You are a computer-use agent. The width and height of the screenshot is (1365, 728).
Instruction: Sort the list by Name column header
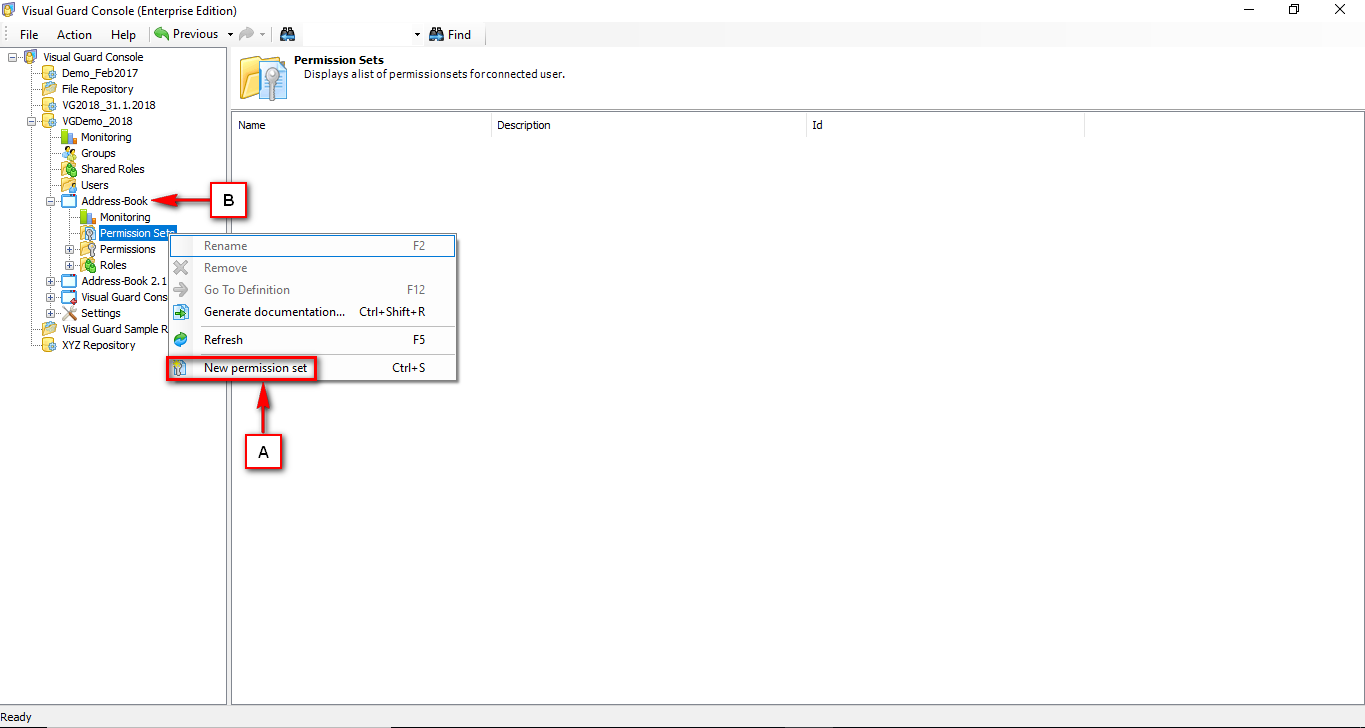coord(362,125)
